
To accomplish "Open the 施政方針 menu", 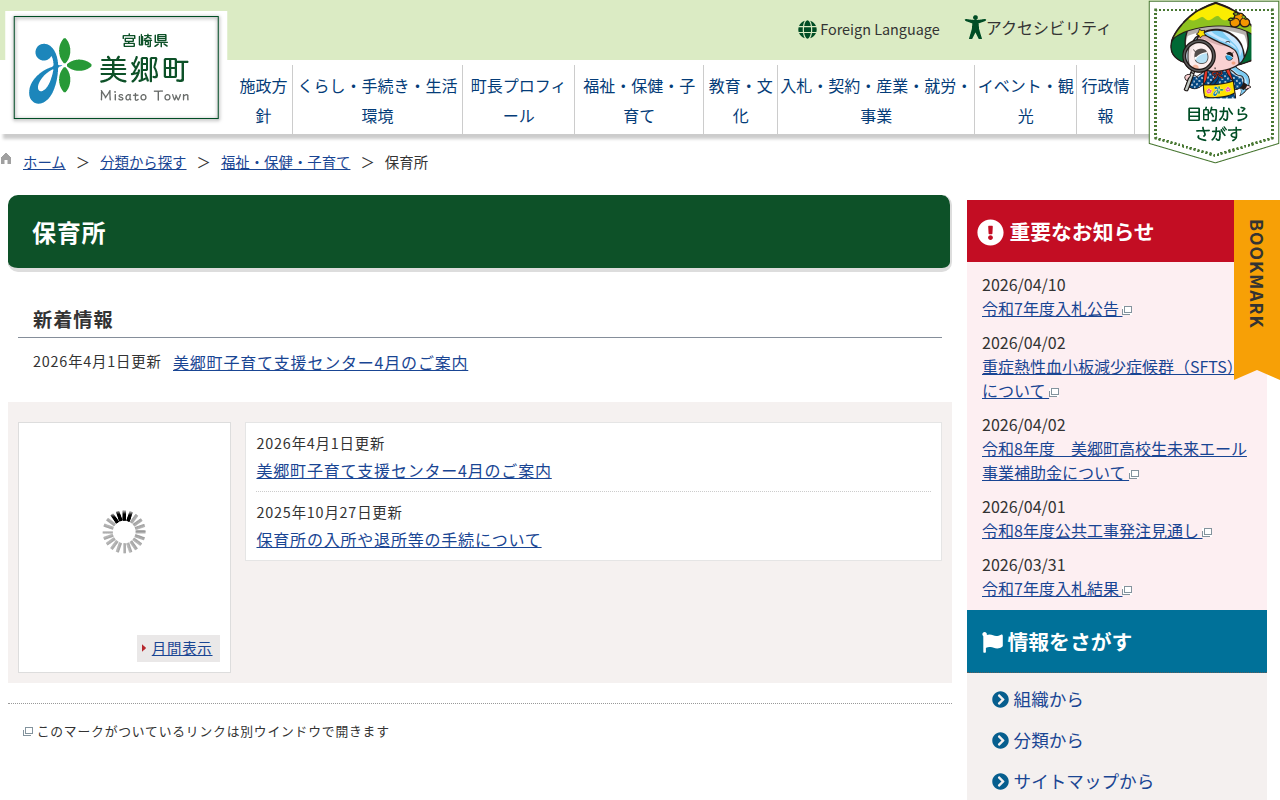I will tap(263, 101).
